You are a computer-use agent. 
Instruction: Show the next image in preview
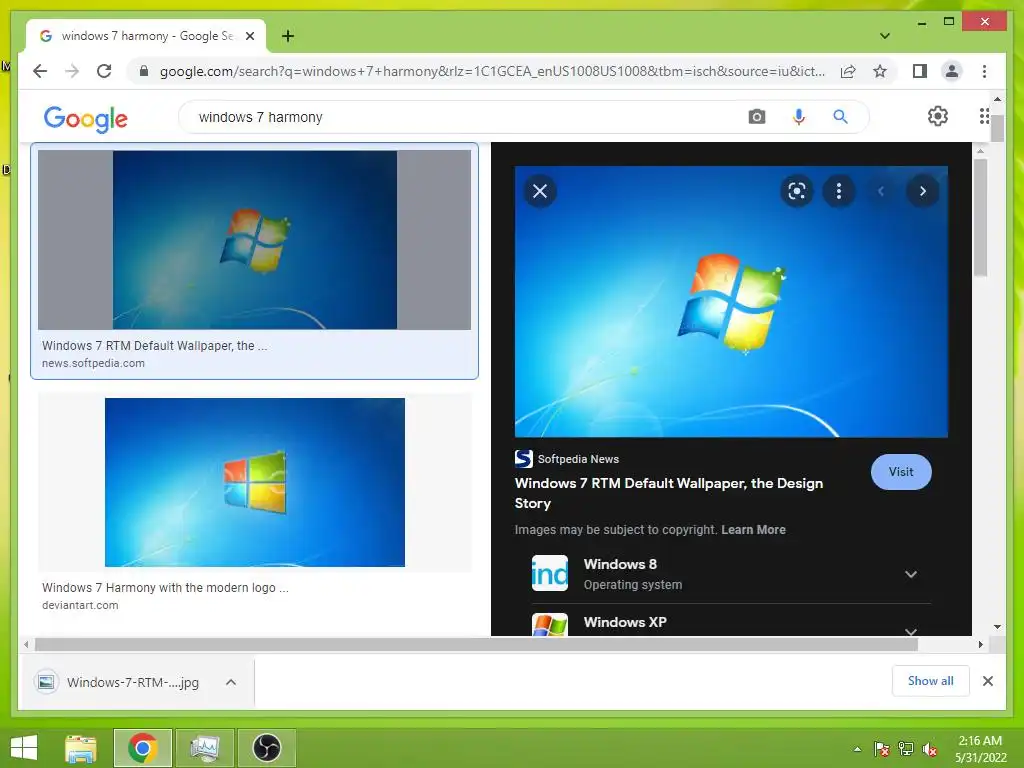coord(923,191)
